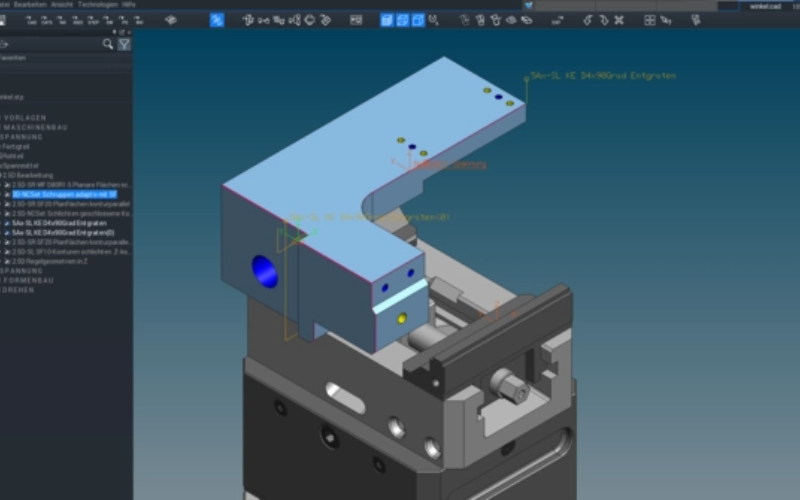Toggle checkbox for 2.5D-SL SF10 Konturen schlichten job
Screen dimensions: 800x500
[7, 252]
